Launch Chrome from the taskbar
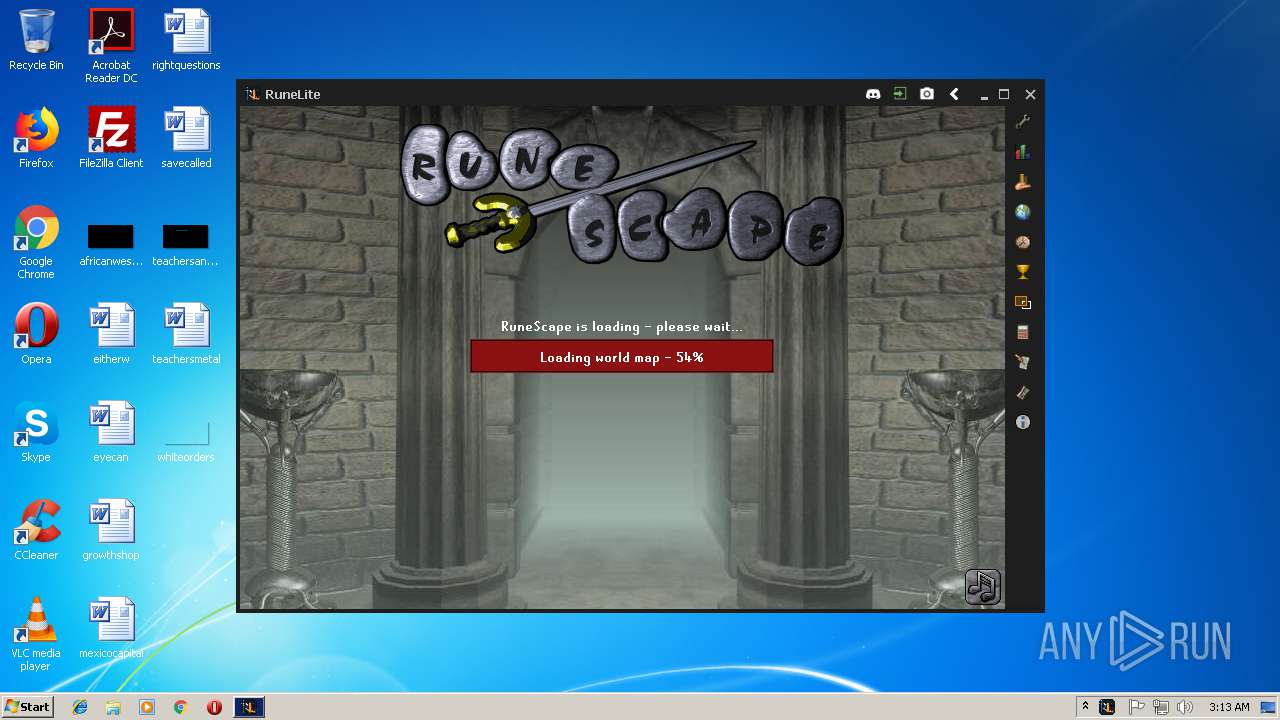 point(181,707)
